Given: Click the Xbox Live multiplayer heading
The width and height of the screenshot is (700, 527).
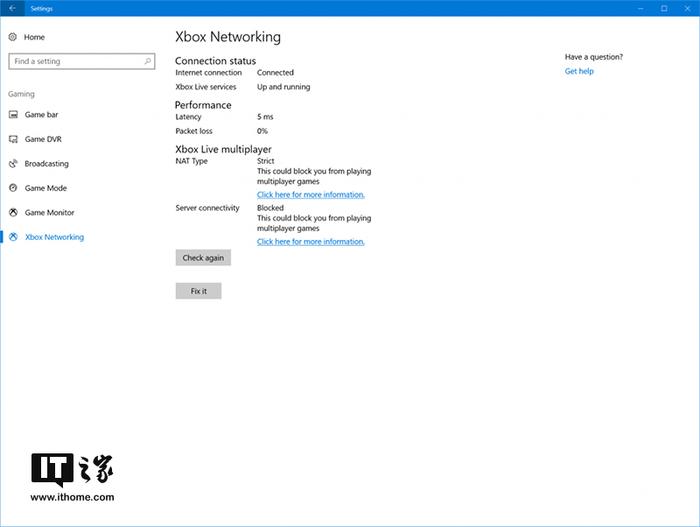Looking at the screenshot, I should tap(223, 149).
